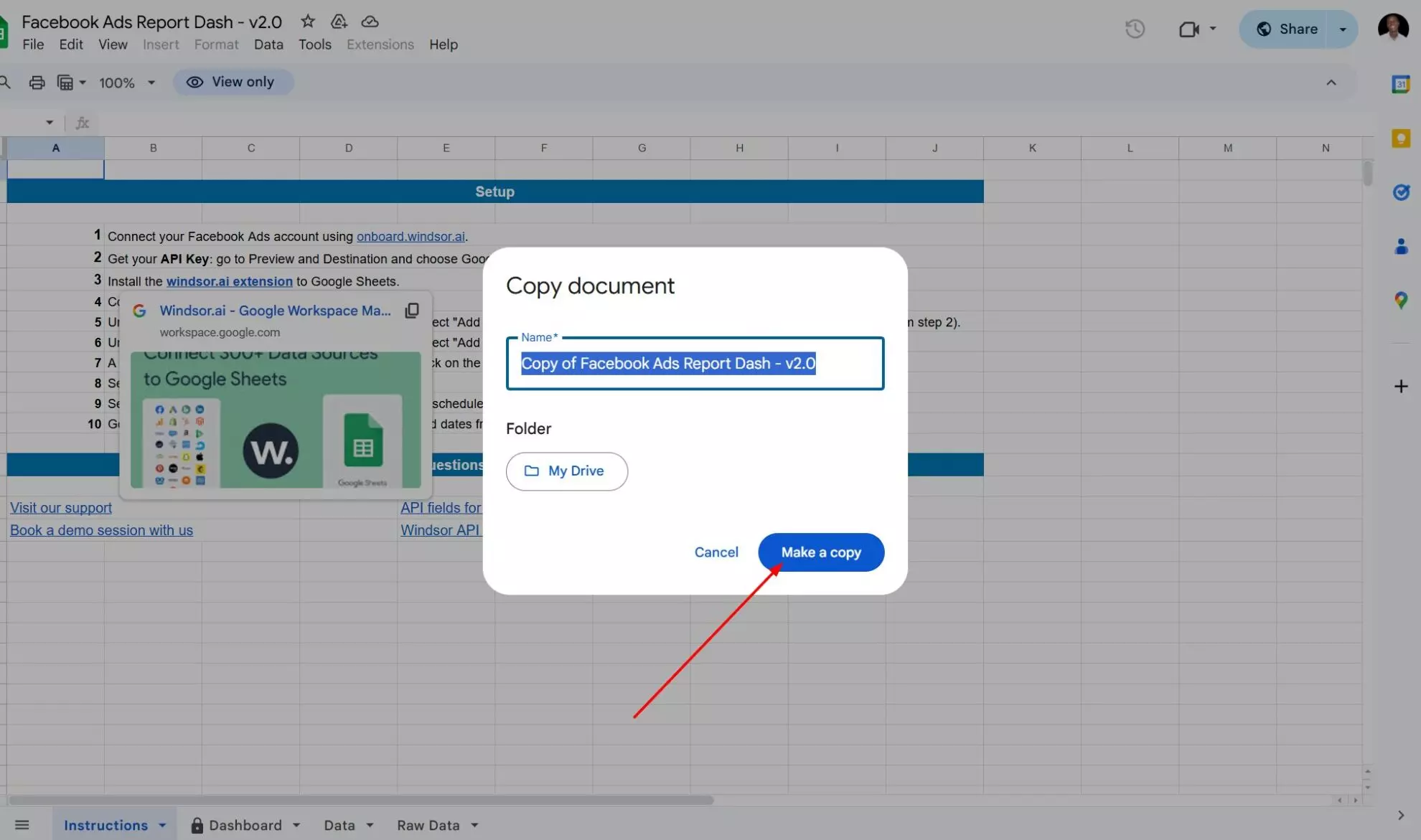The height and width of the screenshot is (840, 1421).
Task: Open the onboard.windsor.ai link
Action: pos(411,237)
